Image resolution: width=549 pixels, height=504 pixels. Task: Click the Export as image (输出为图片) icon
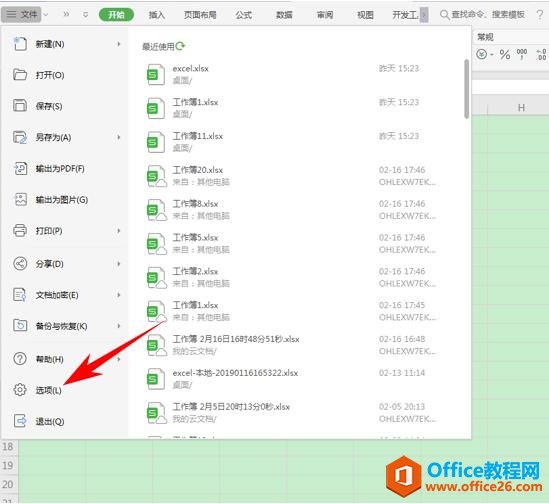[x=20, y=200]
